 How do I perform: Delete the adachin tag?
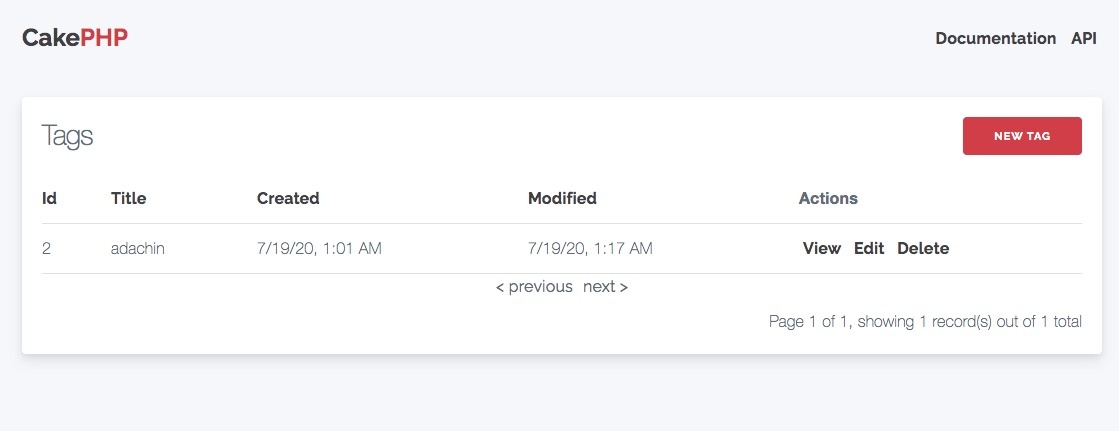coord(923,248)
